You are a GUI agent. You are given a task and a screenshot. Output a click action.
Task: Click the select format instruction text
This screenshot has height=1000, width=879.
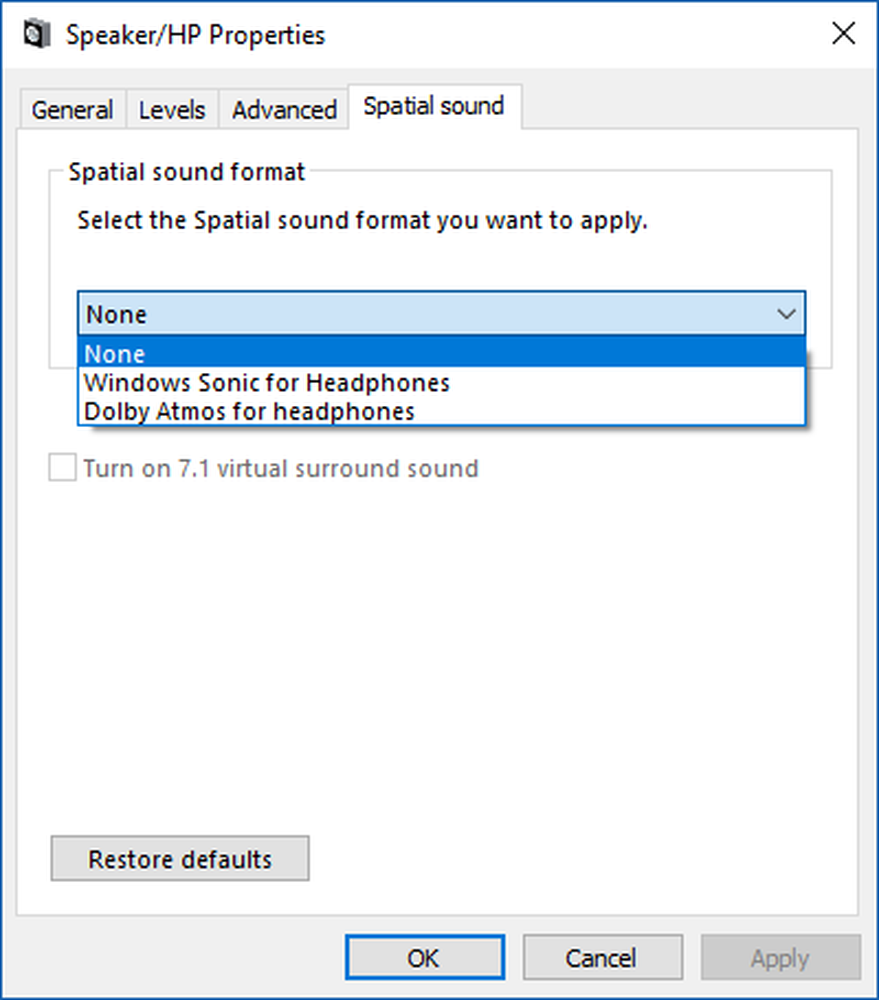tap(362, 220)
